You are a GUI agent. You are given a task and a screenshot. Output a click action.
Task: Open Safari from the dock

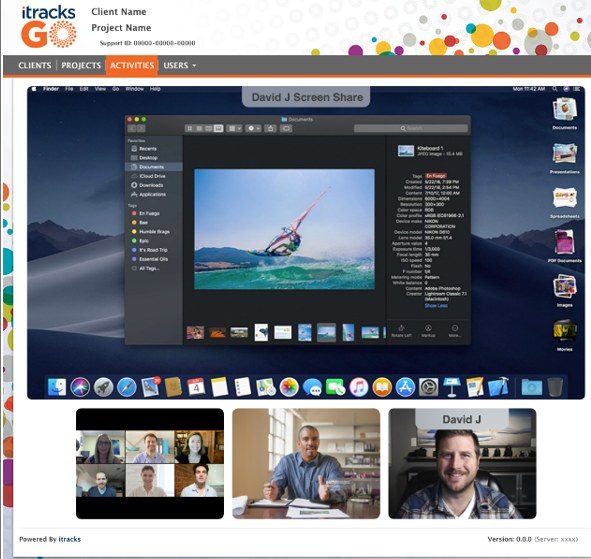[127, 387]
